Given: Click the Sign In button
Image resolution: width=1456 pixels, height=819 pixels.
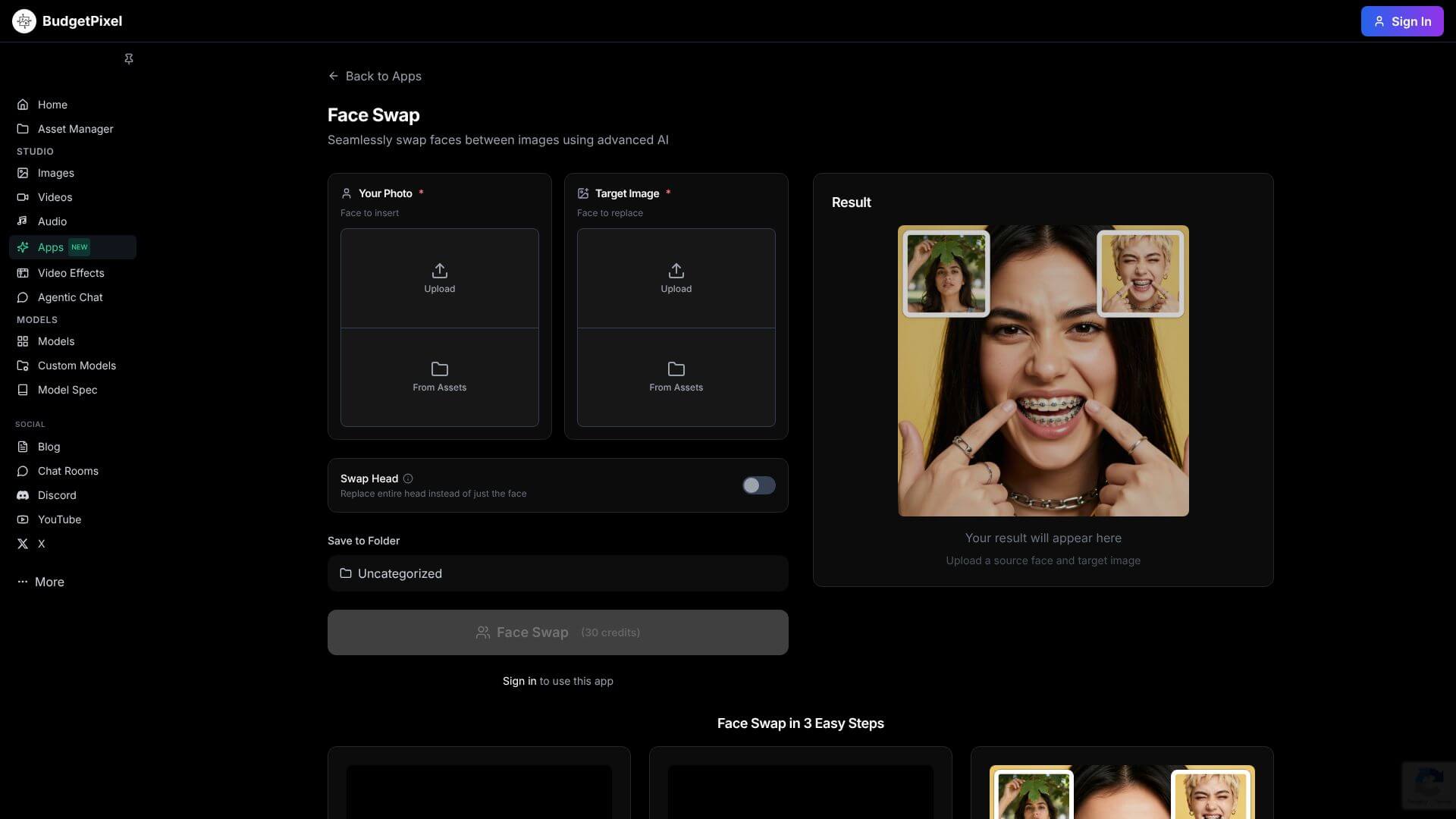Looking at the screenshot, I should click(1401, 21).
